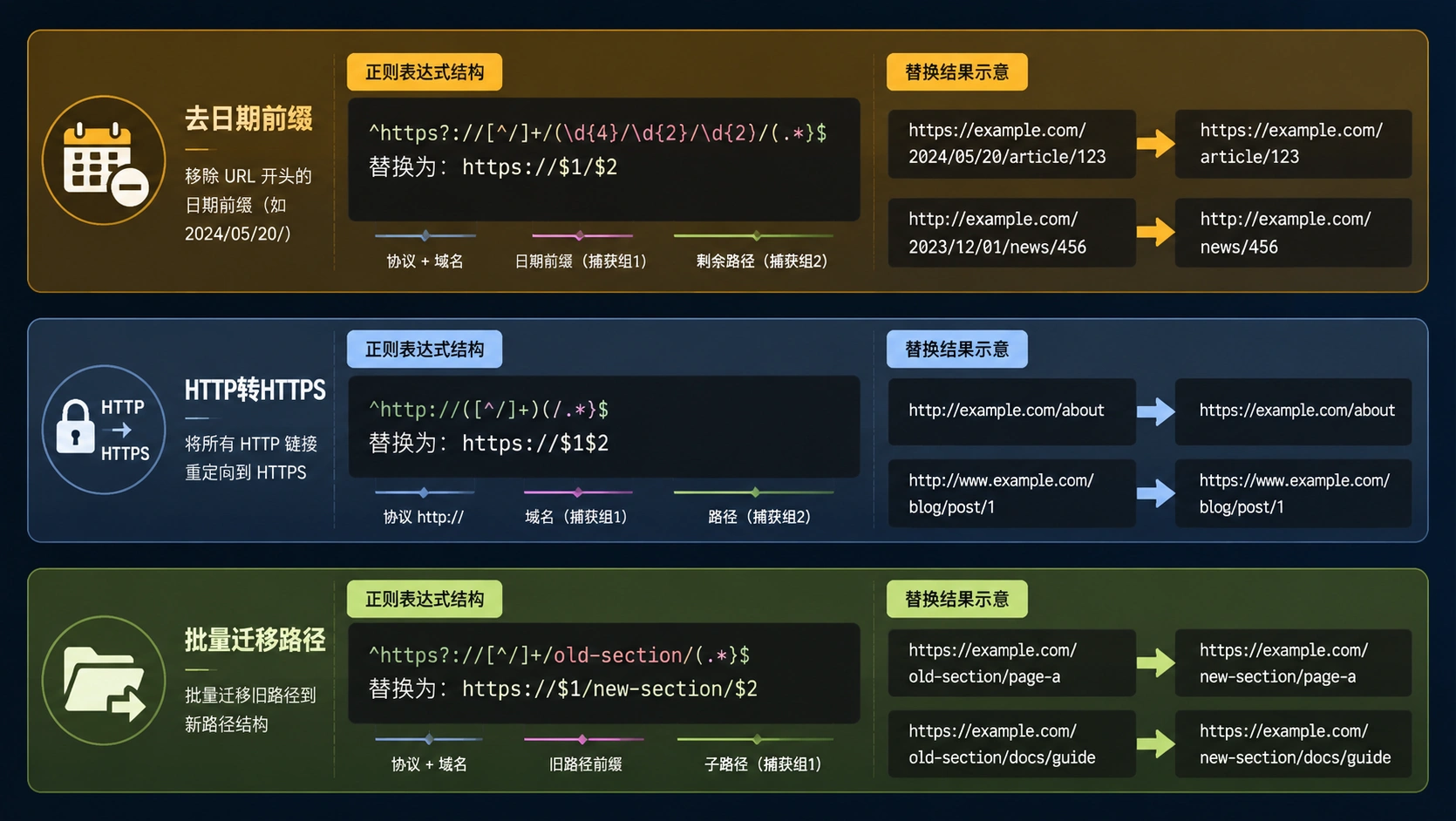Click the green arrow after old-section/docs/guide
The image size is (1456, 821).
point(1155,743)
